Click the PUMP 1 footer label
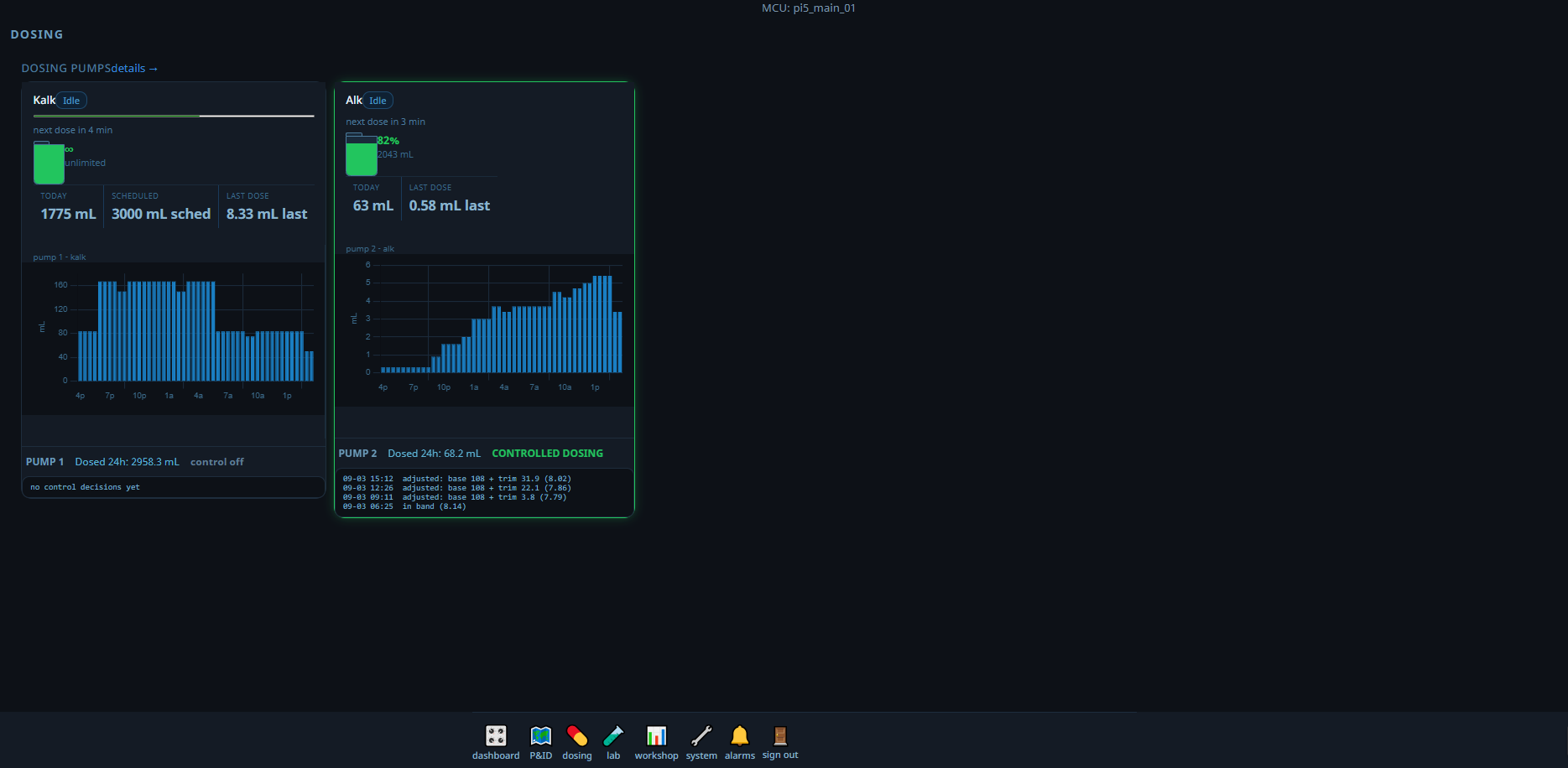 point(44,462)
